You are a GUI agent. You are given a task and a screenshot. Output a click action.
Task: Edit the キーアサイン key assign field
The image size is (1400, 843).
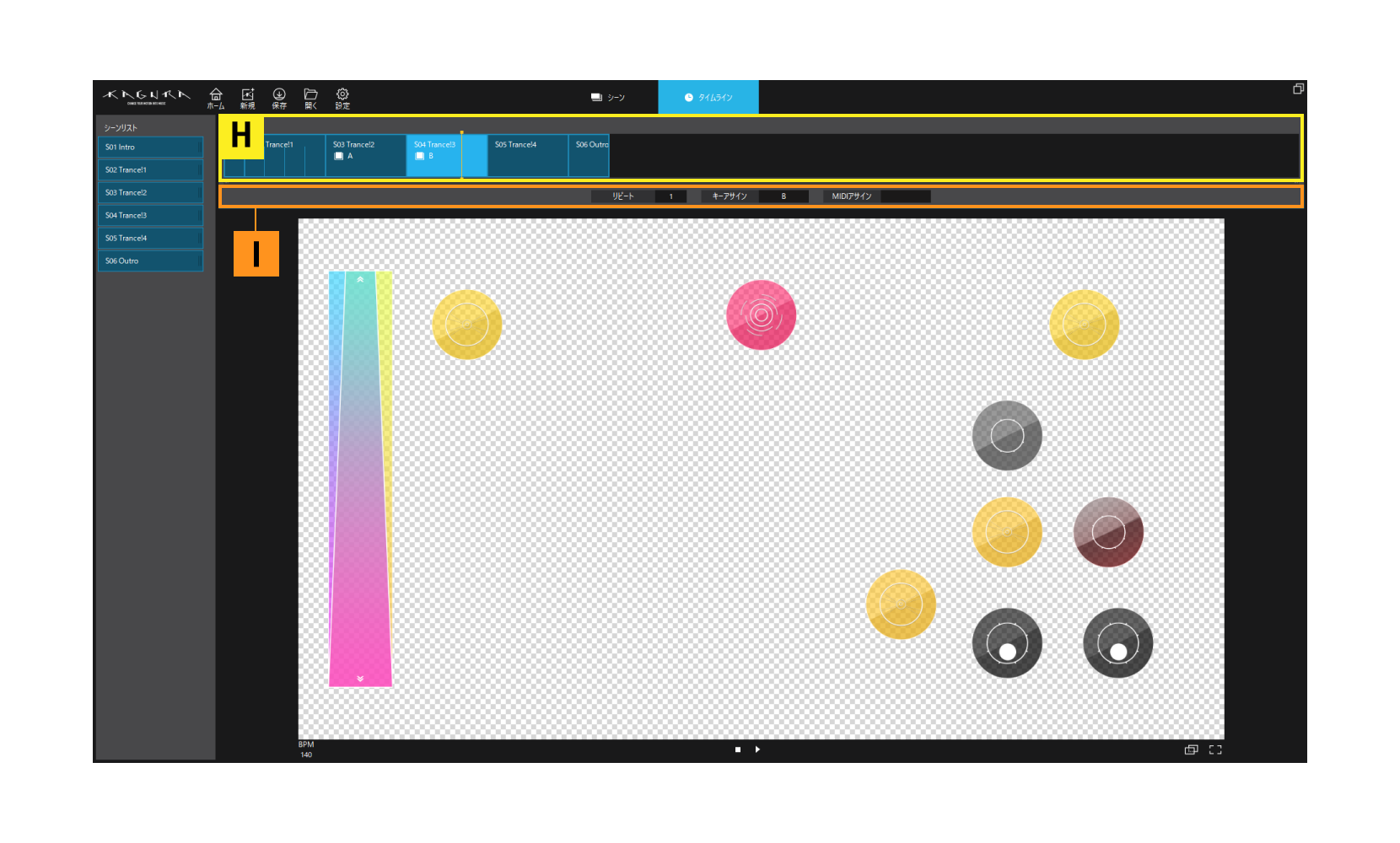click(x=783, y=196)
